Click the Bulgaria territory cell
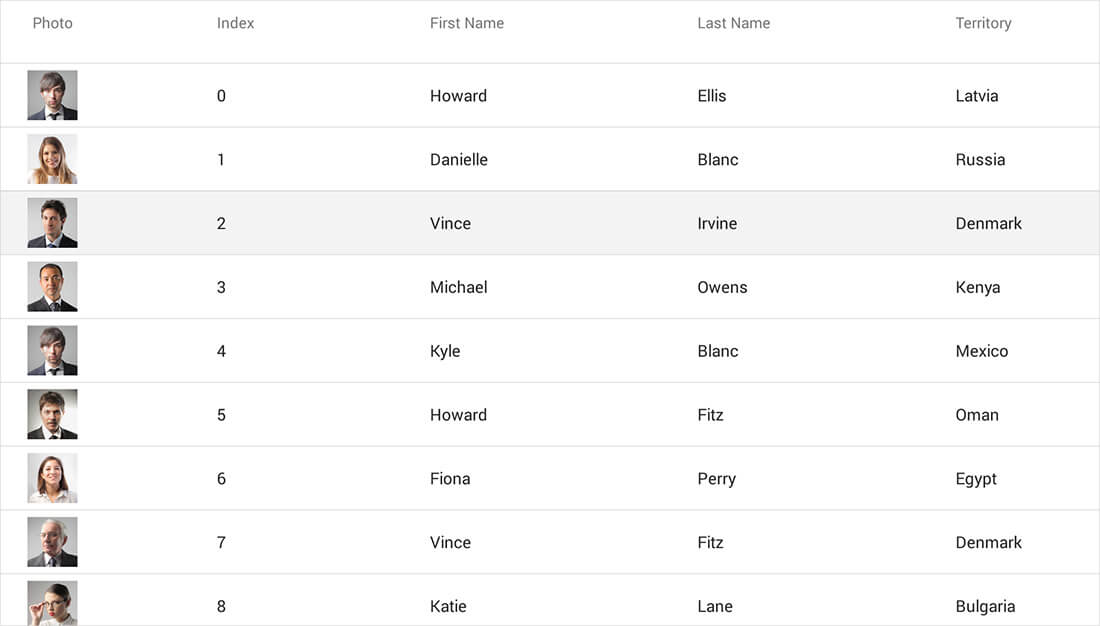The height and width of the screenshot is (626, 1100). (985, 606)
